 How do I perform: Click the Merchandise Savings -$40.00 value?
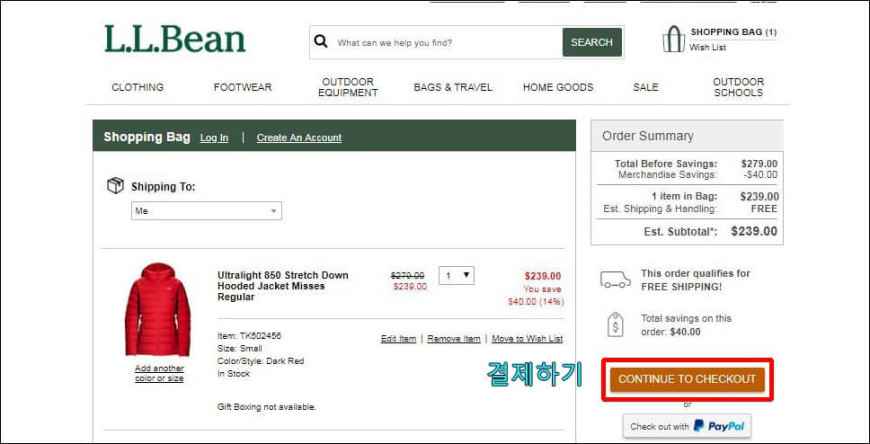coord(760,175)
